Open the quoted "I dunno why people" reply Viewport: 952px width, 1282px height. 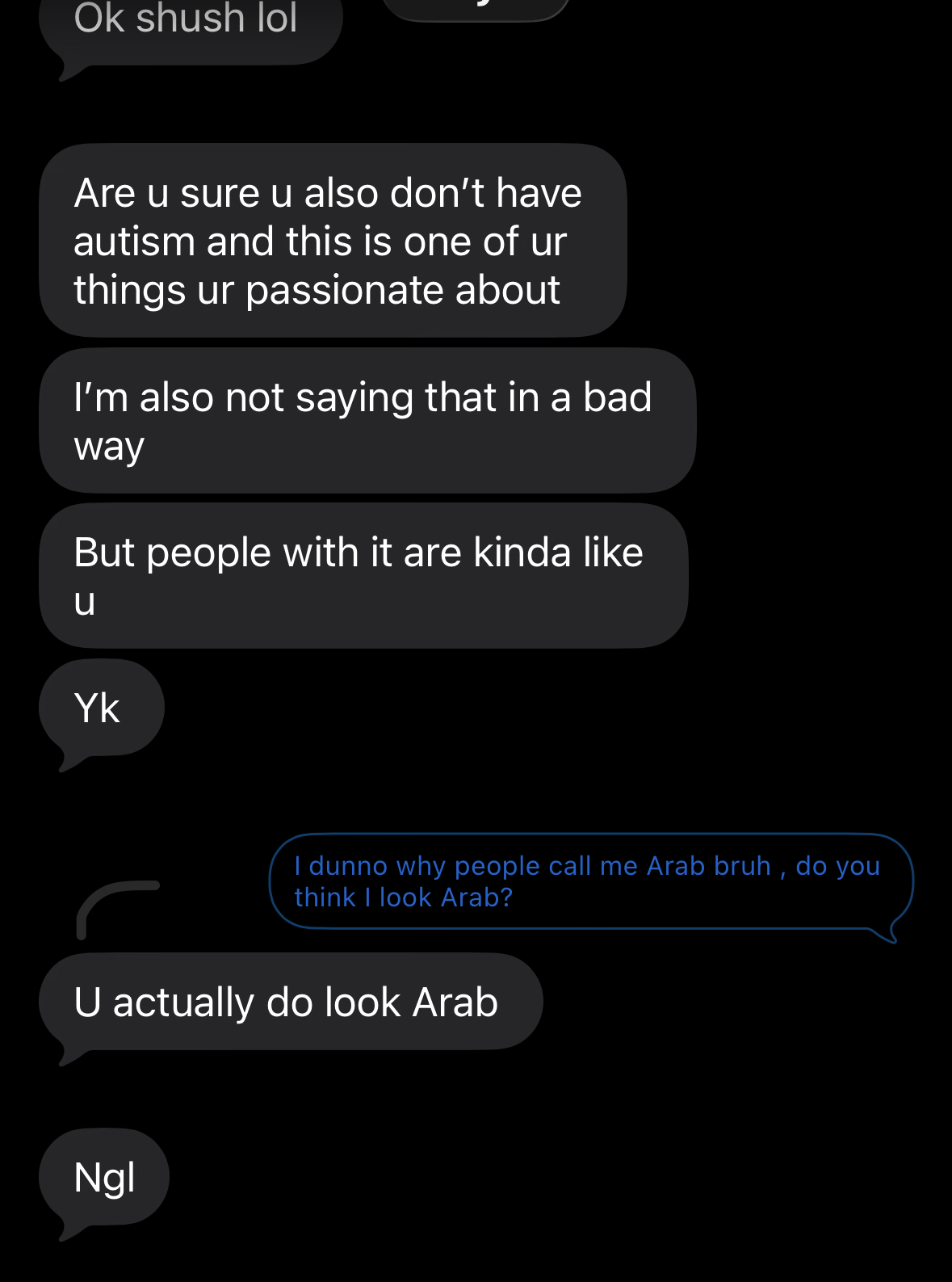click(589, 881)
